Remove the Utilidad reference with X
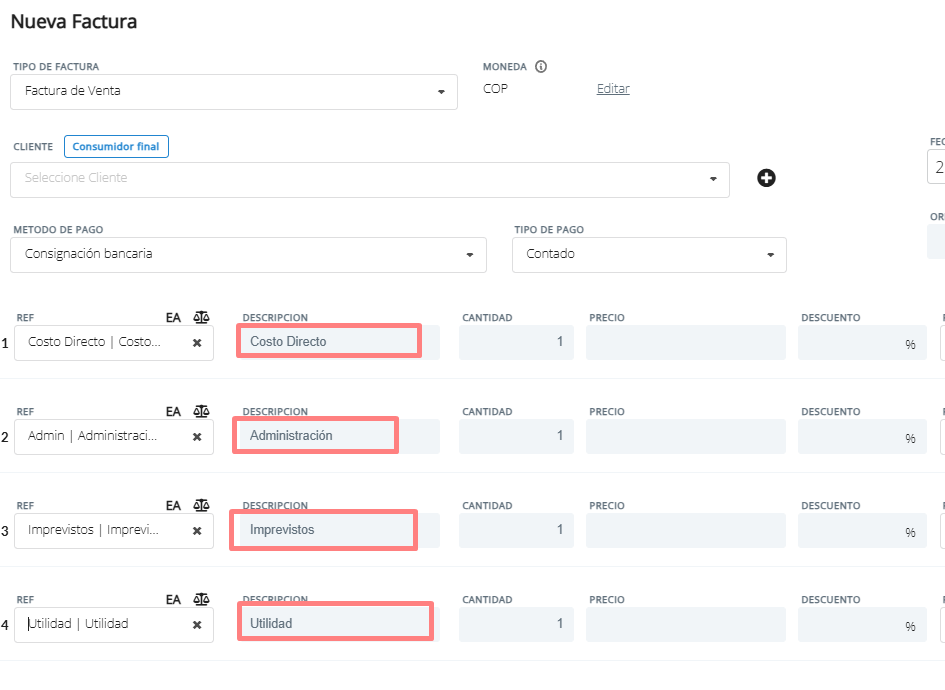Image resolution: width=945 pixels, height=690 pixels. pos(197,624)
